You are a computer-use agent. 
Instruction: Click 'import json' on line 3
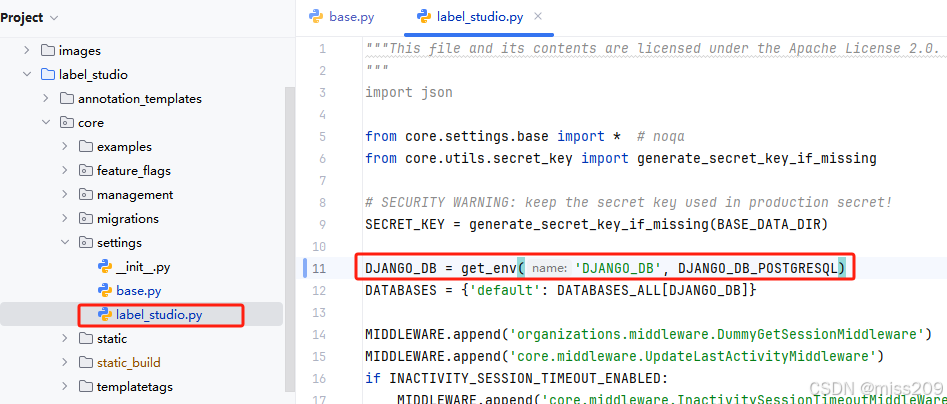coord(409,92)
